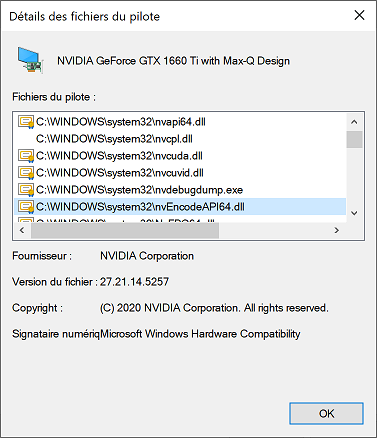Click the horizontal scrollbar thumb

pos(125,230)
